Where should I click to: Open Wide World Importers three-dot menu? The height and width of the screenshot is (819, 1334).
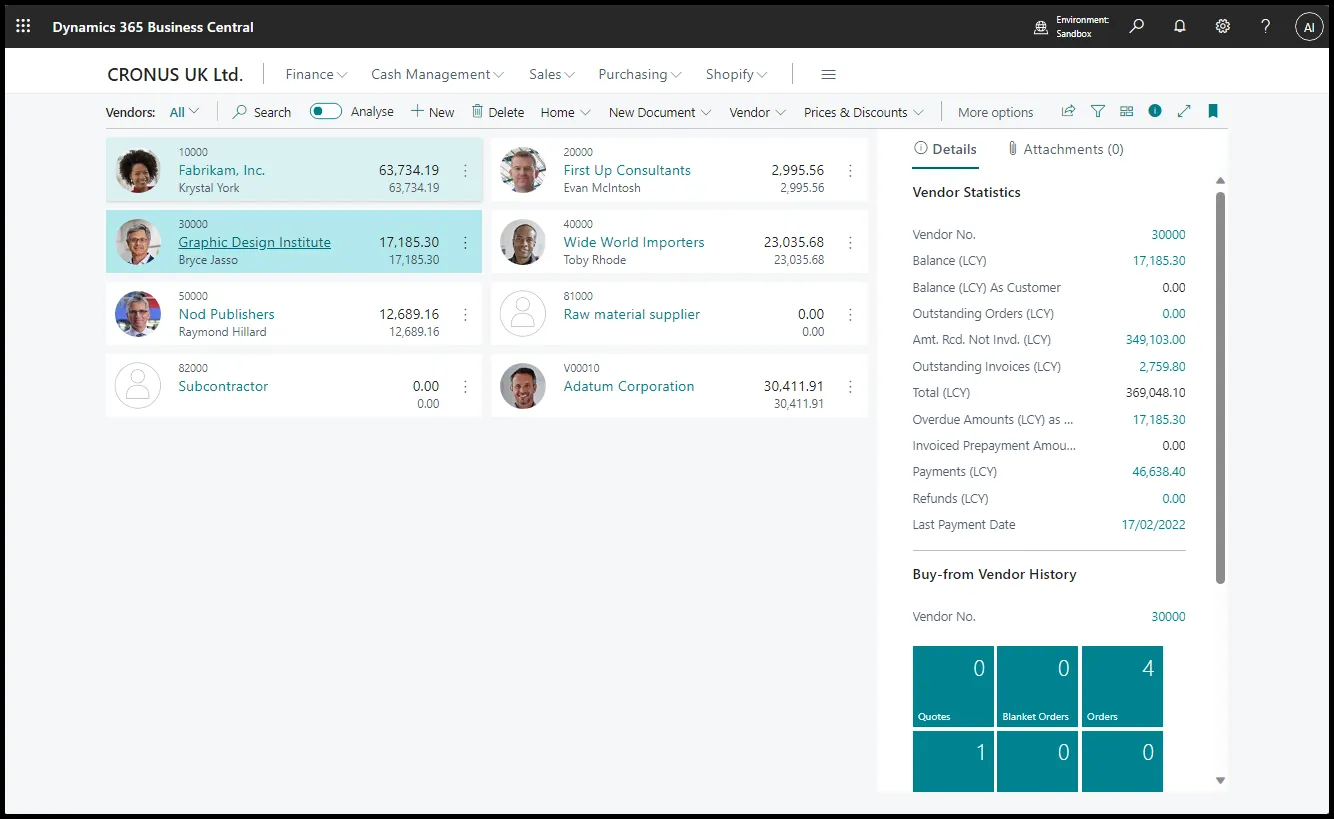coord(850,243)
